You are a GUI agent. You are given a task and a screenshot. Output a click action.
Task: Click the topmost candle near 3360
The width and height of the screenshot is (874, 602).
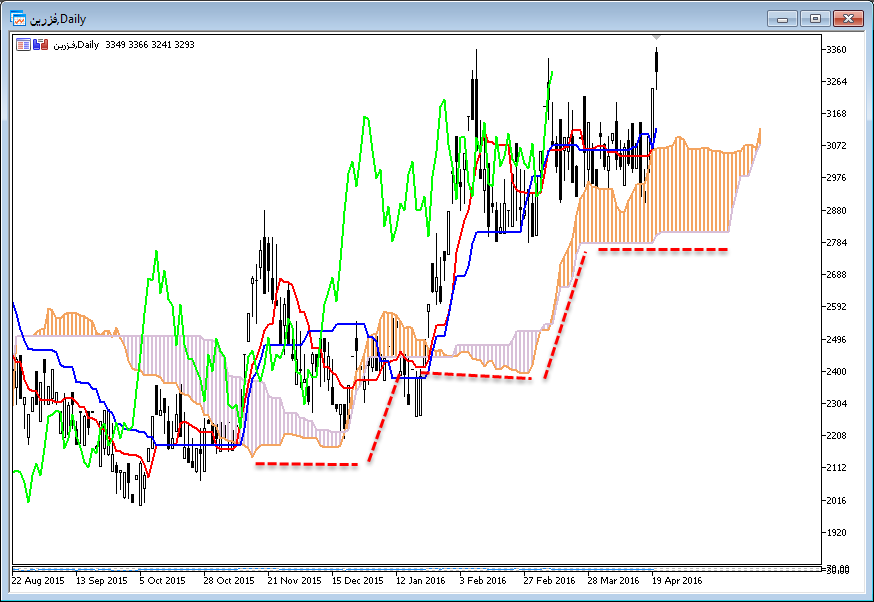pos(656,60)
